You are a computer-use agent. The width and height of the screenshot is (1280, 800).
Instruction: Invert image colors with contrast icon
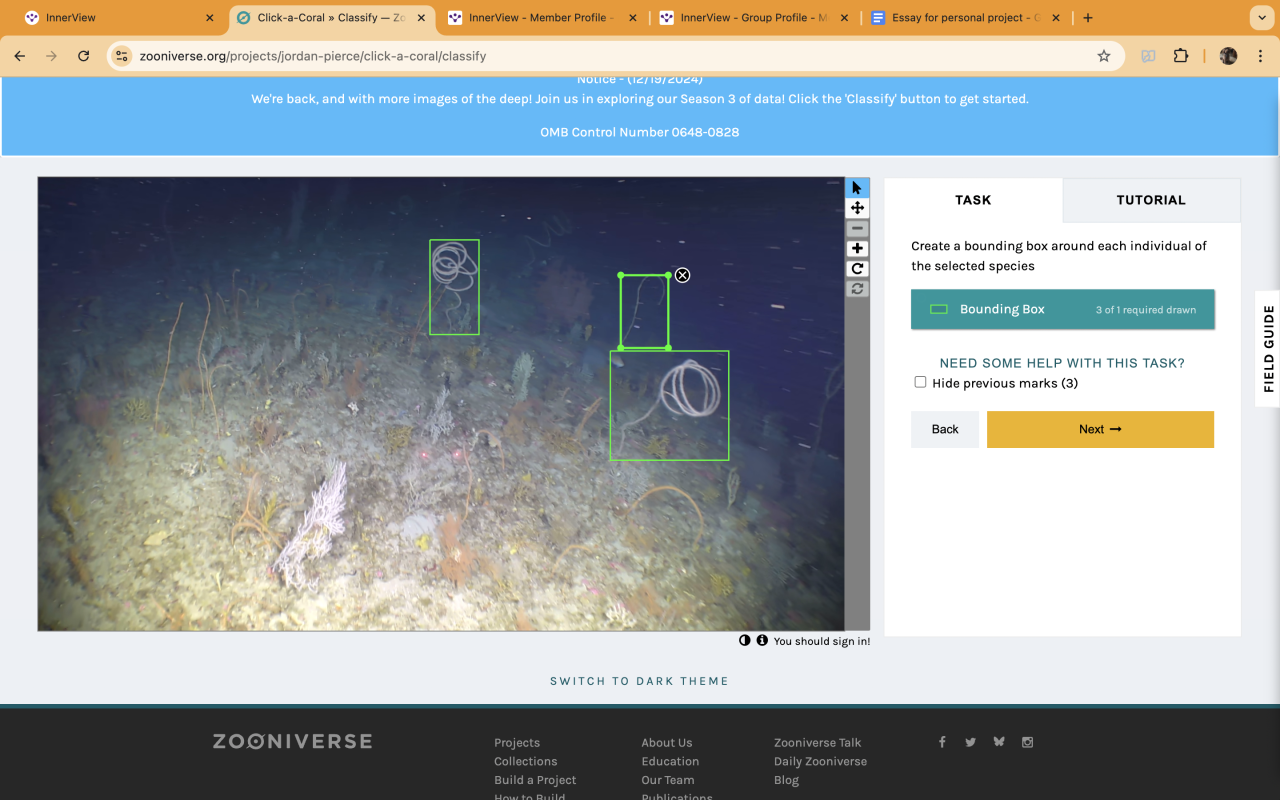tap(744, 640)
